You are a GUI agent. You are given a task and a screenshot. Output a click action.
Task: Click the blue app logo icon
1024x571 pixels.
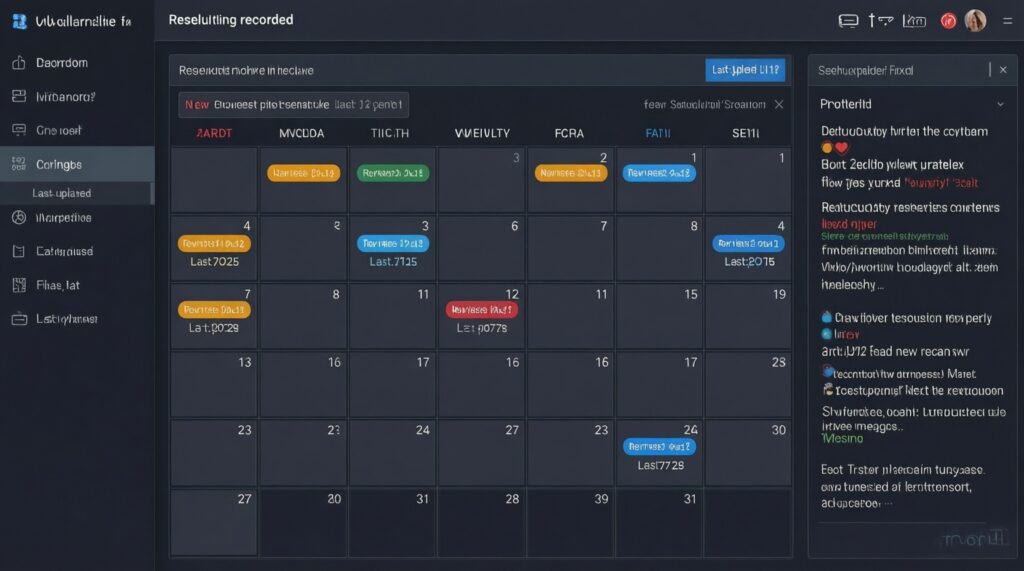[x=18, y=20]
